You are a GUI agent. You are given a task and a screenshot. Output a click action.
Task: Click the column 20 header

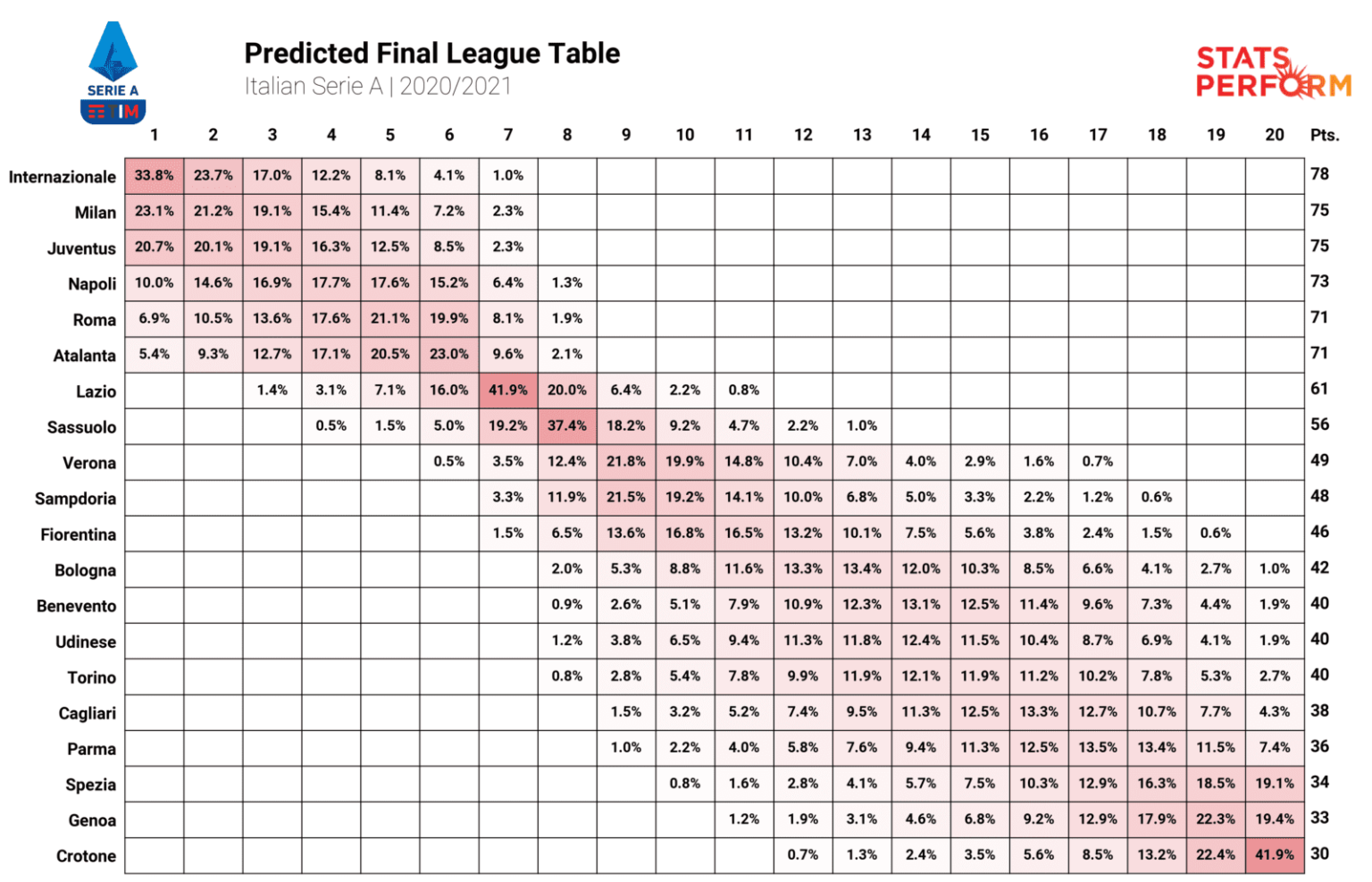pos(1275,135)
